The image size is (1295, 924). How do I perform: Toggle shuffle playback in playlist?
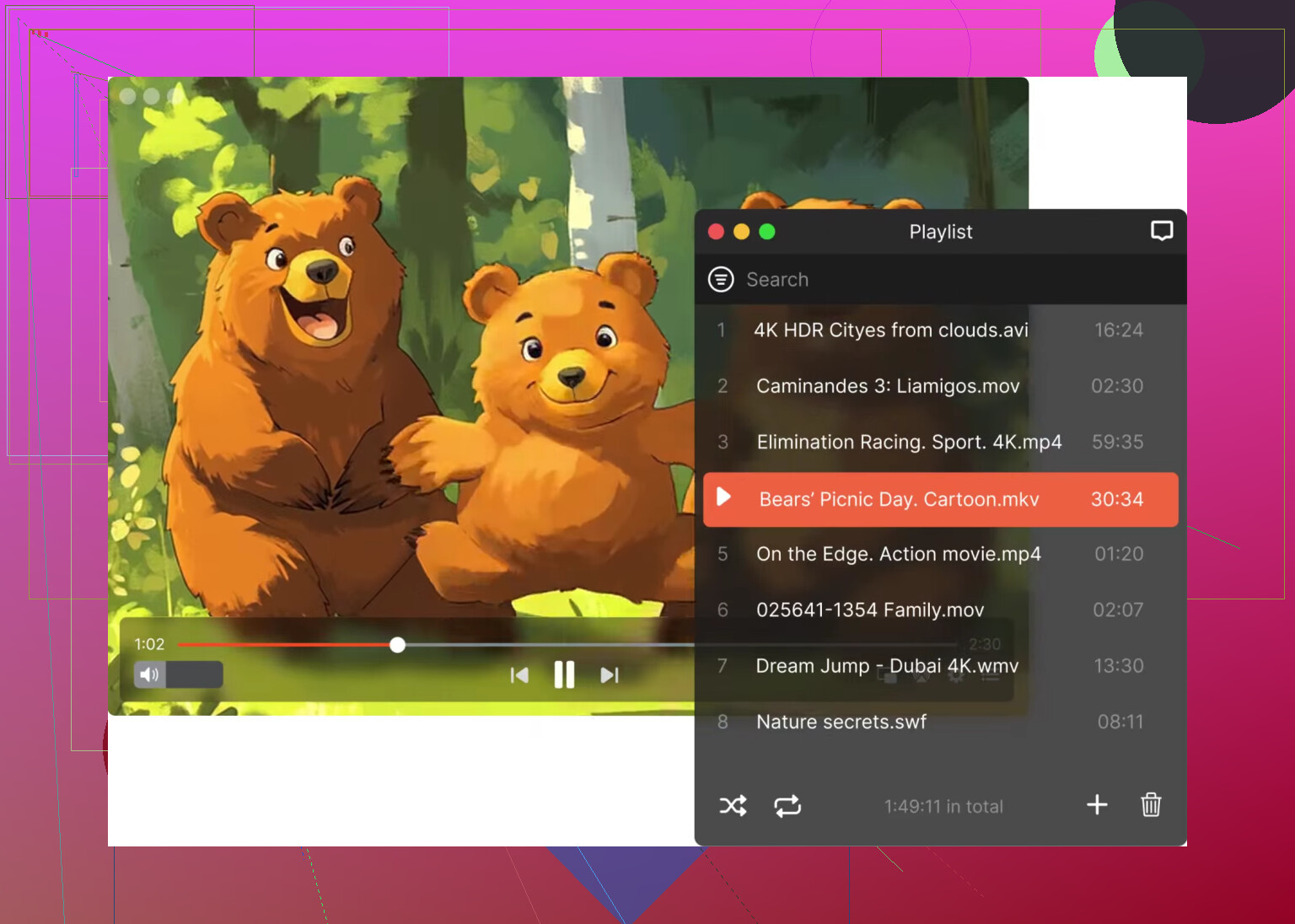(733, 806)
